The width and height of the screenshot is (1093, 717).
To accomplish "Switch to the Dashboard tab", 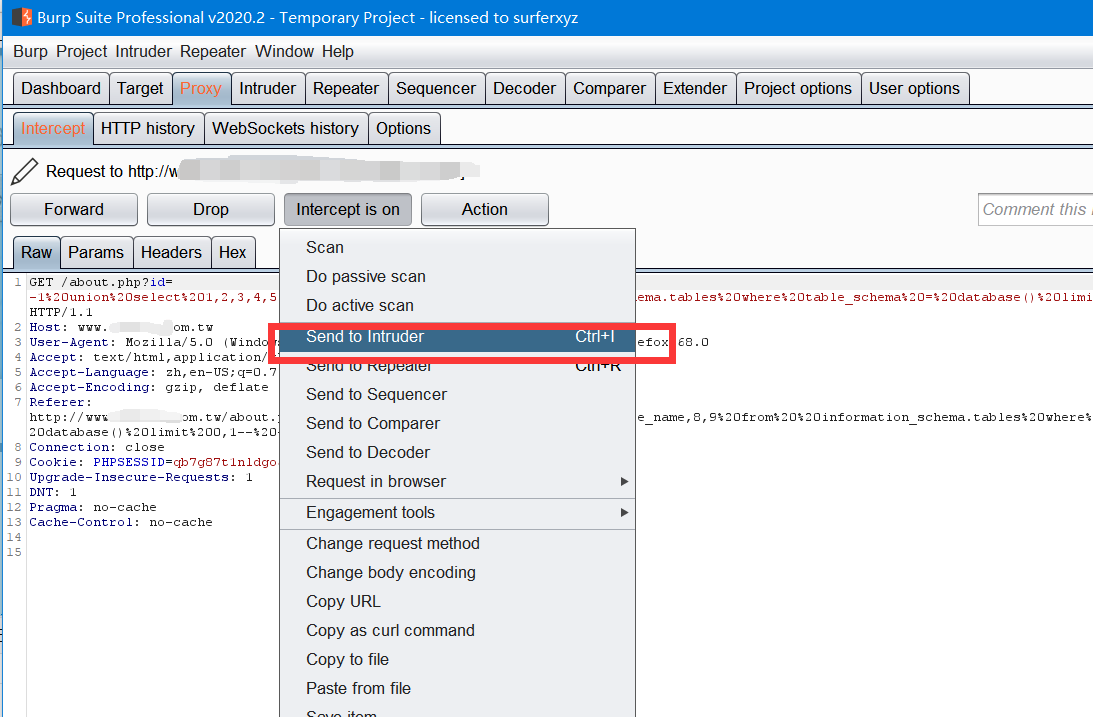I will tap(61, 88).
